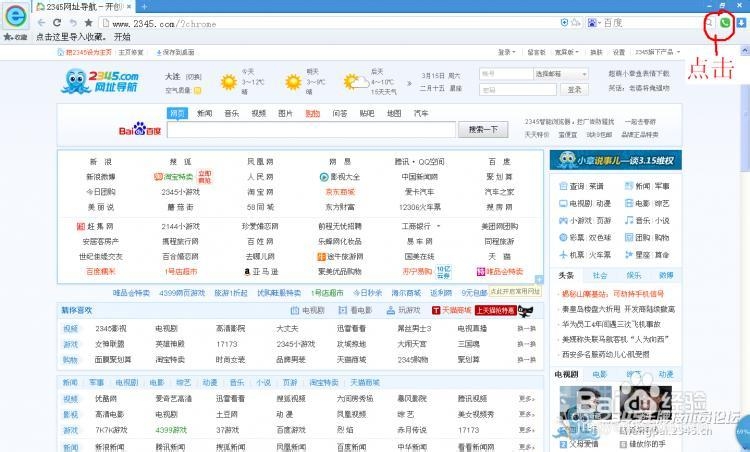Open the 12306火车票 link

pyautogui.click(x=419, y=207)
